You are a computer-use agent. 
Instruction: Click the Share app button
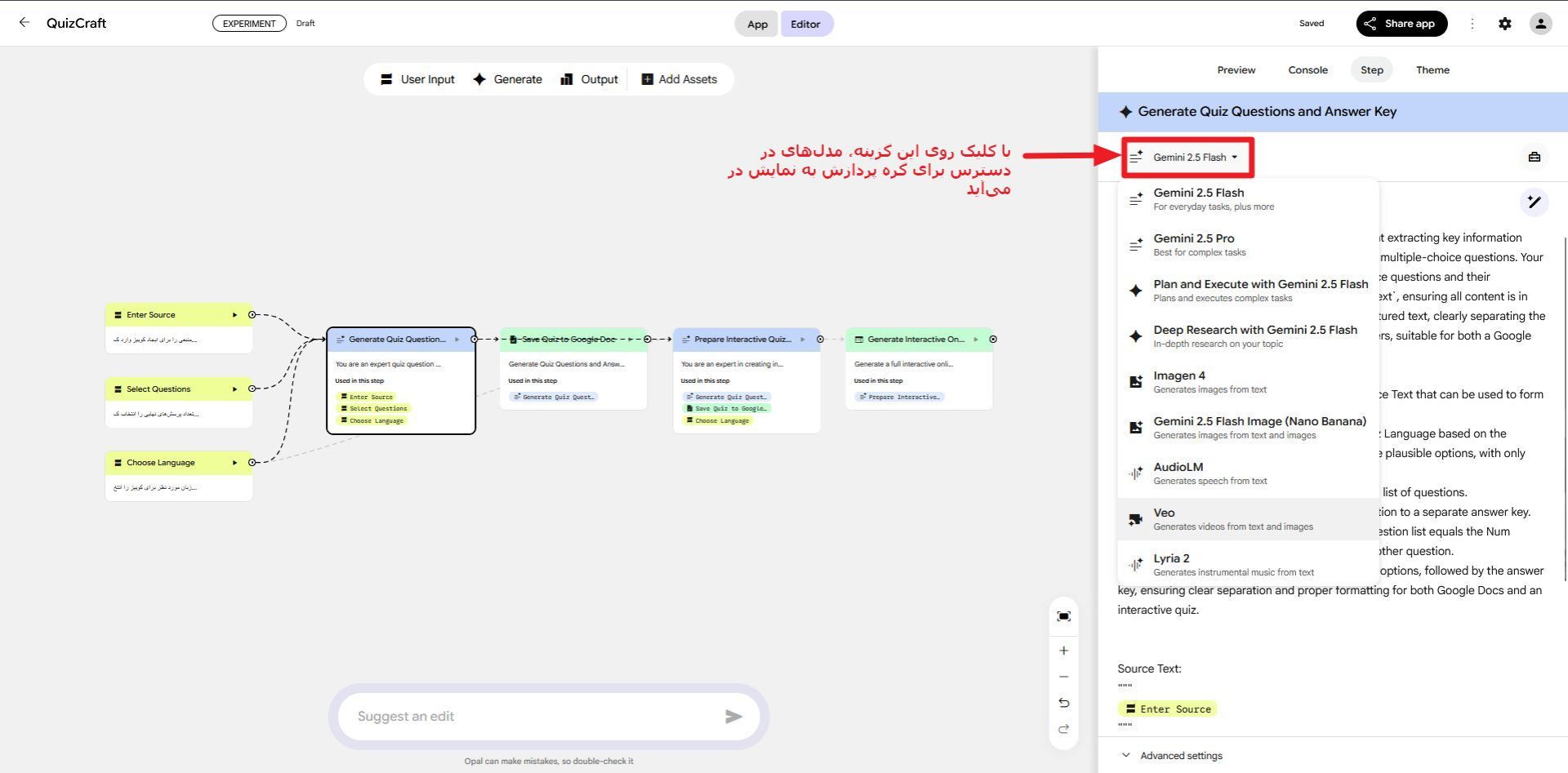pyautogui.click(x=1401, y=23)
